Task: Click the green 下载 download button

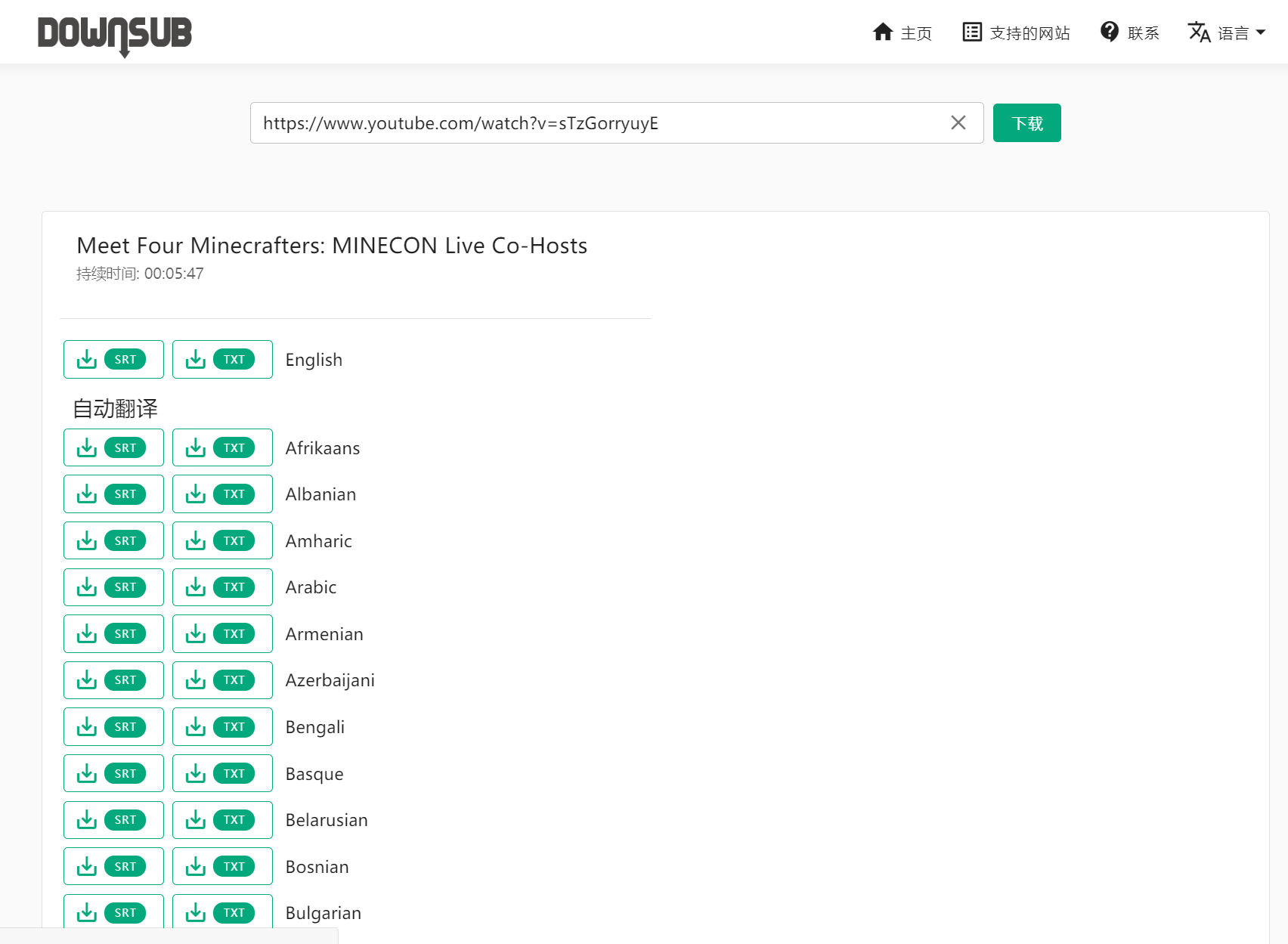Action: [x=1026, y=123]
